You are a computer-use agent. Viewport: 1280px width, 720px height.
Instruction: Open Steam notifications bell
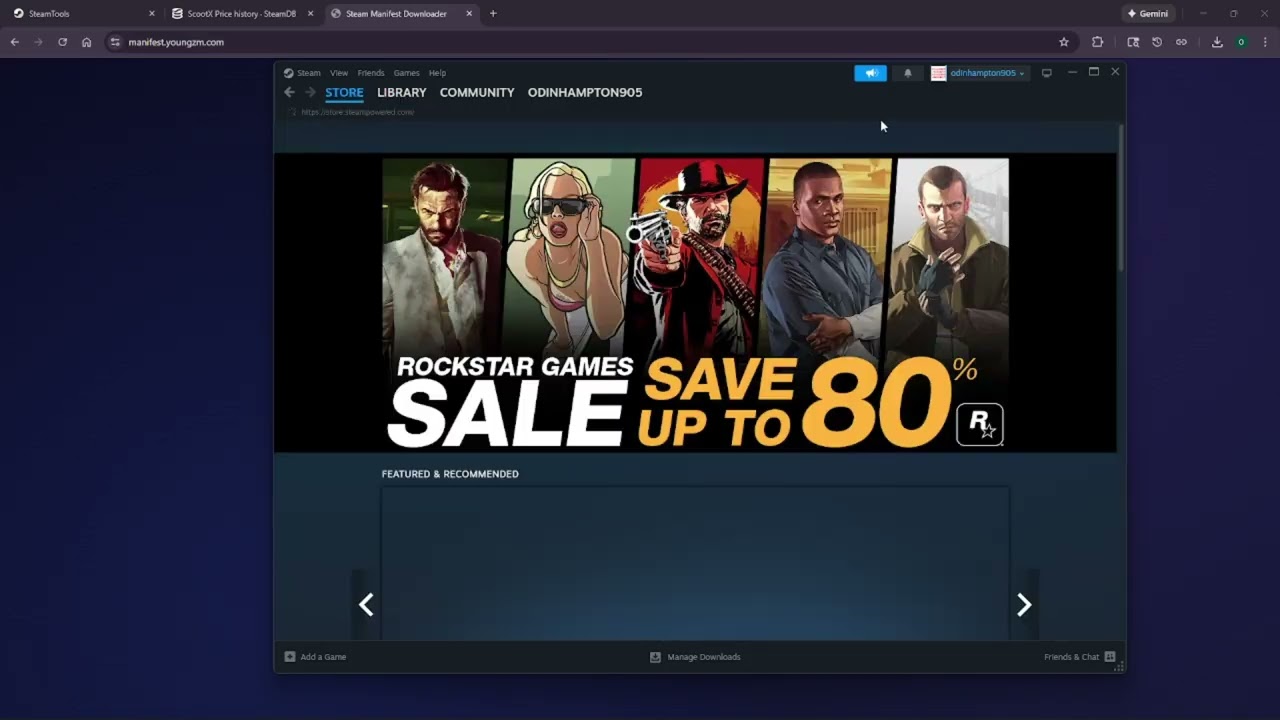(908, 73)
